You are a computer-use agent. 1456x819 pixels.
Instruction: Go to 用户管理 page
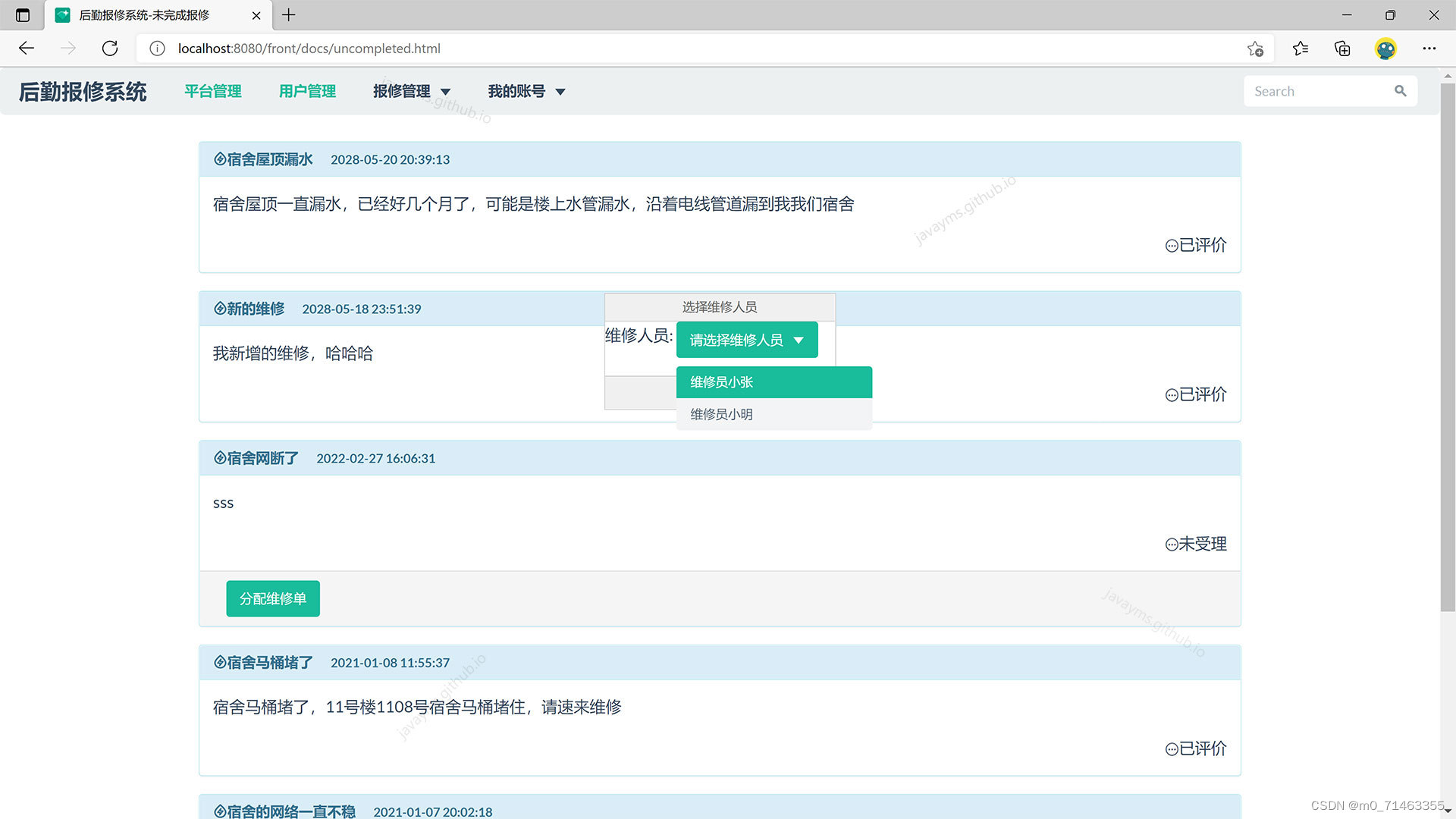(307, 91)
